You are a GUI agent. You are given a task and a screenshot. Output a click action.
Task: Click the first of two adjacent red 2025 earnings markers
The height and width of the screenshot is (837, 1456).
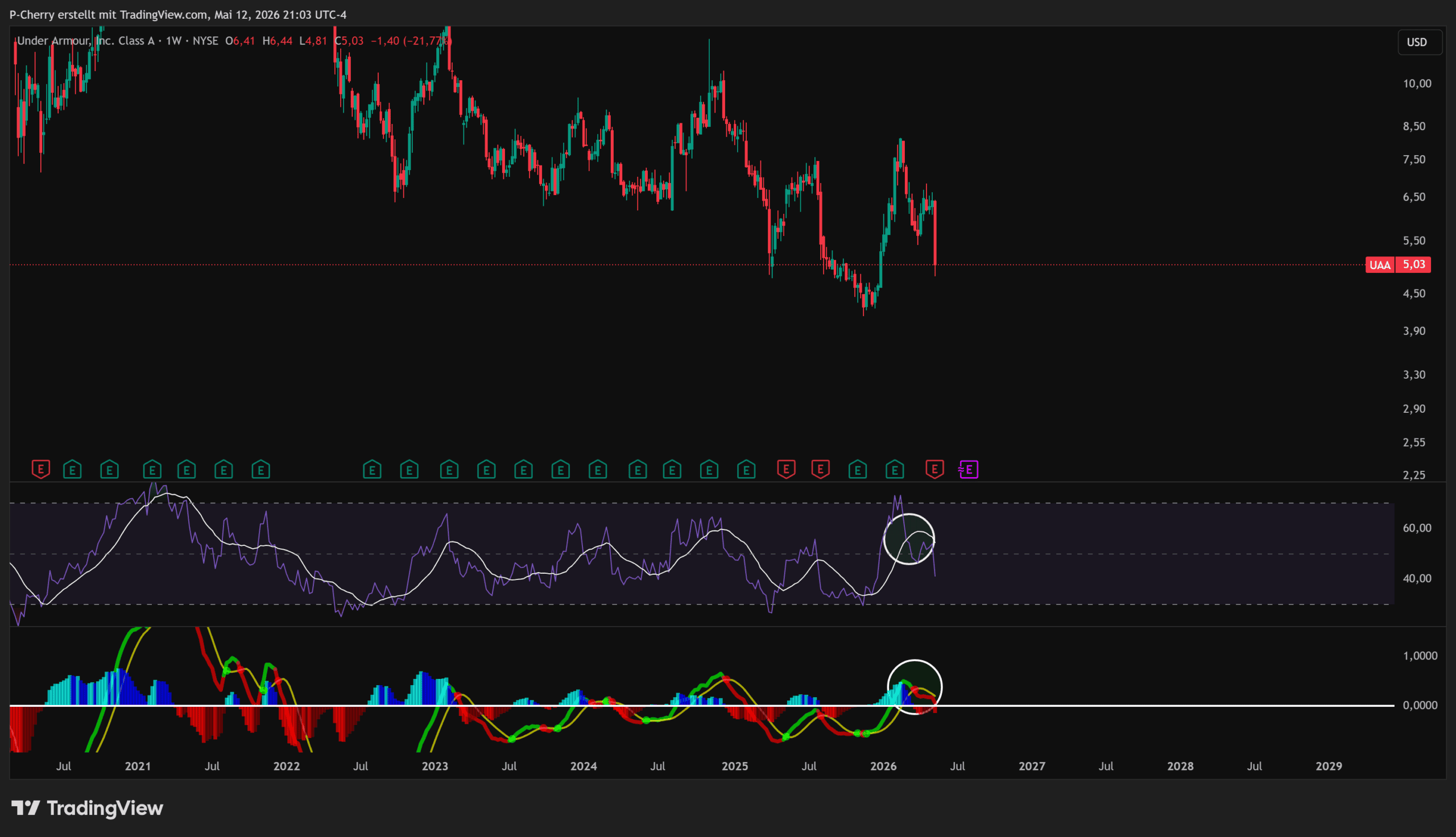(x=786, y=469)
